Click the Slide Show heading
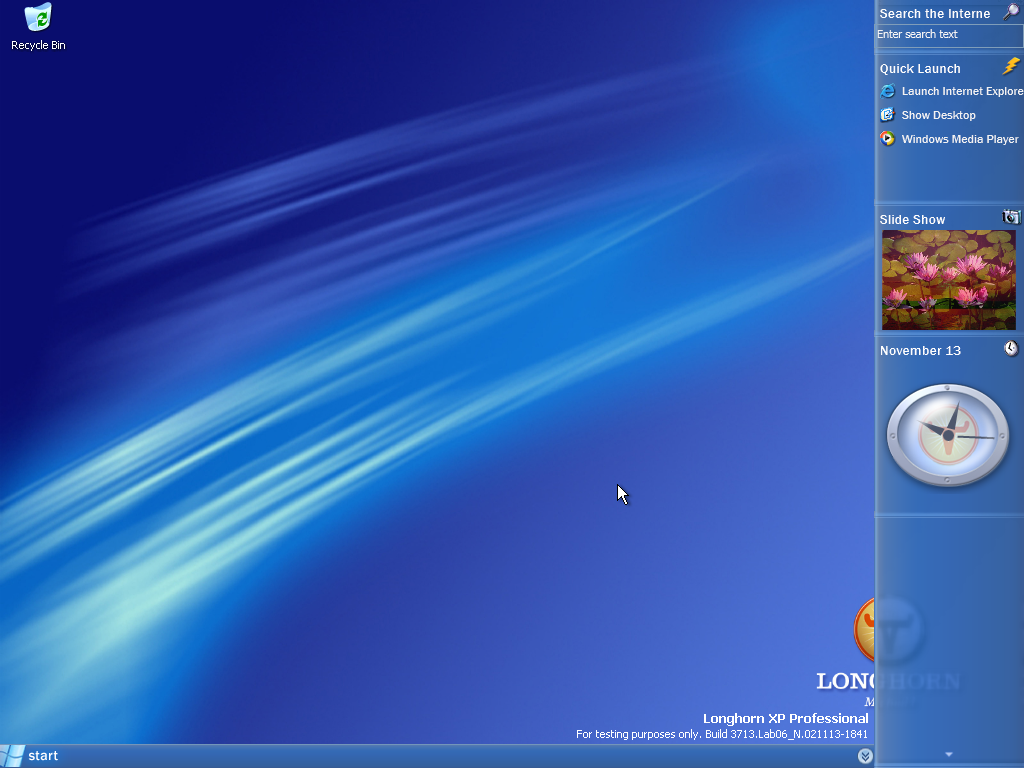 pyautogui.click(x=912, y=219)
